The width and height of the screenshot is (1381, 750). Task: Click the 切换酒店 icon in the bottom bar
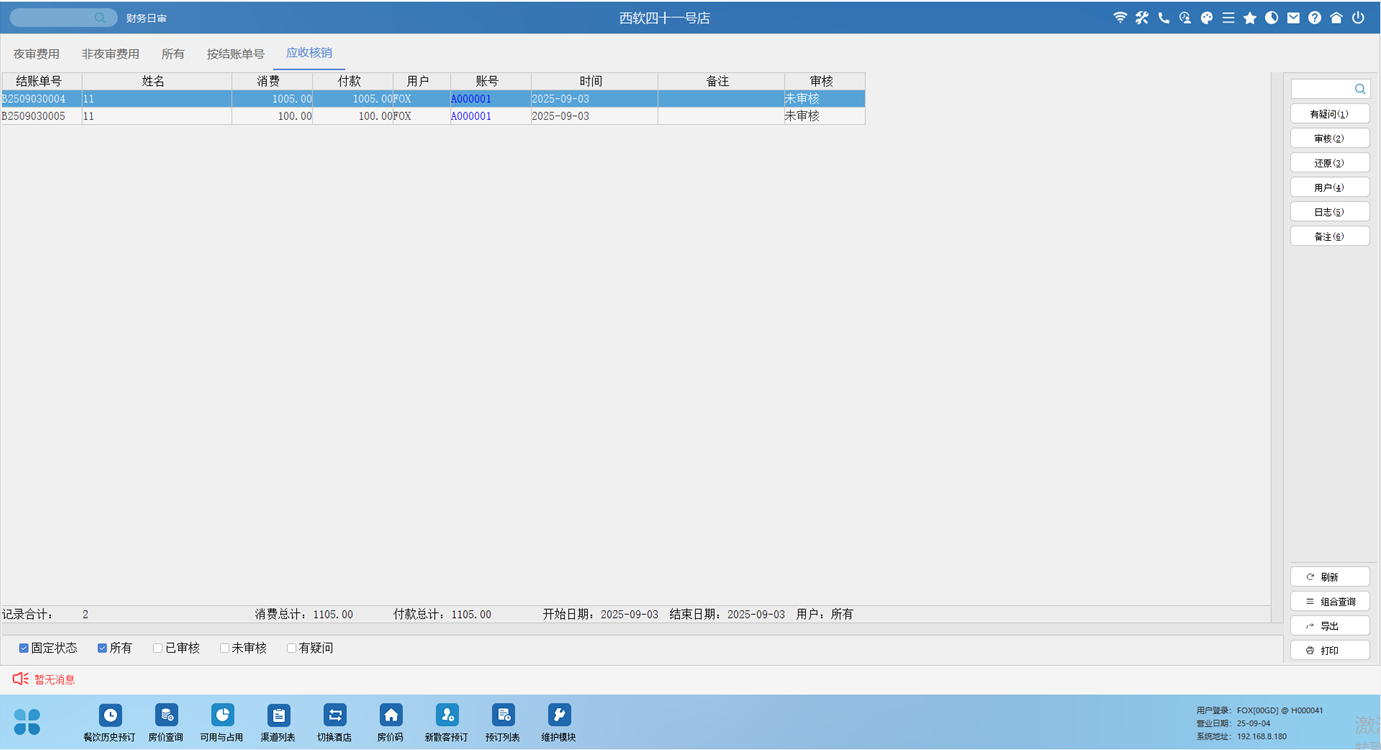(334, 715)
